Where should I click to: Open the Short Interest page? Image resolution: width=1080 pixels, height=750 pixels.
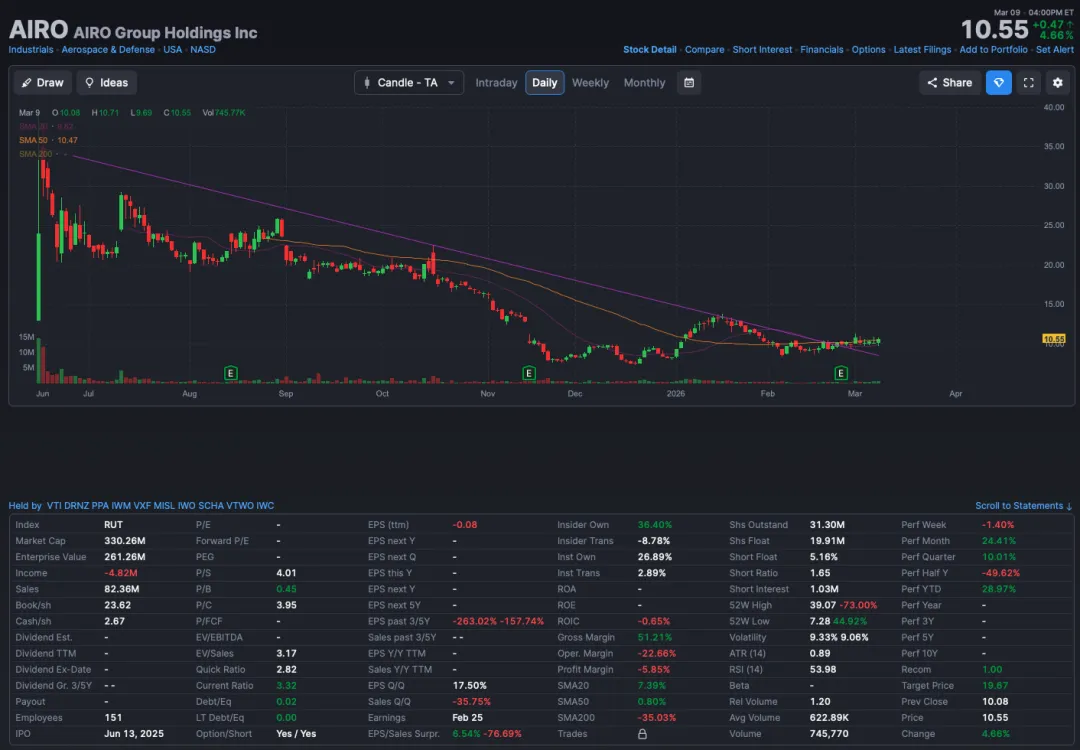point(762,50)
